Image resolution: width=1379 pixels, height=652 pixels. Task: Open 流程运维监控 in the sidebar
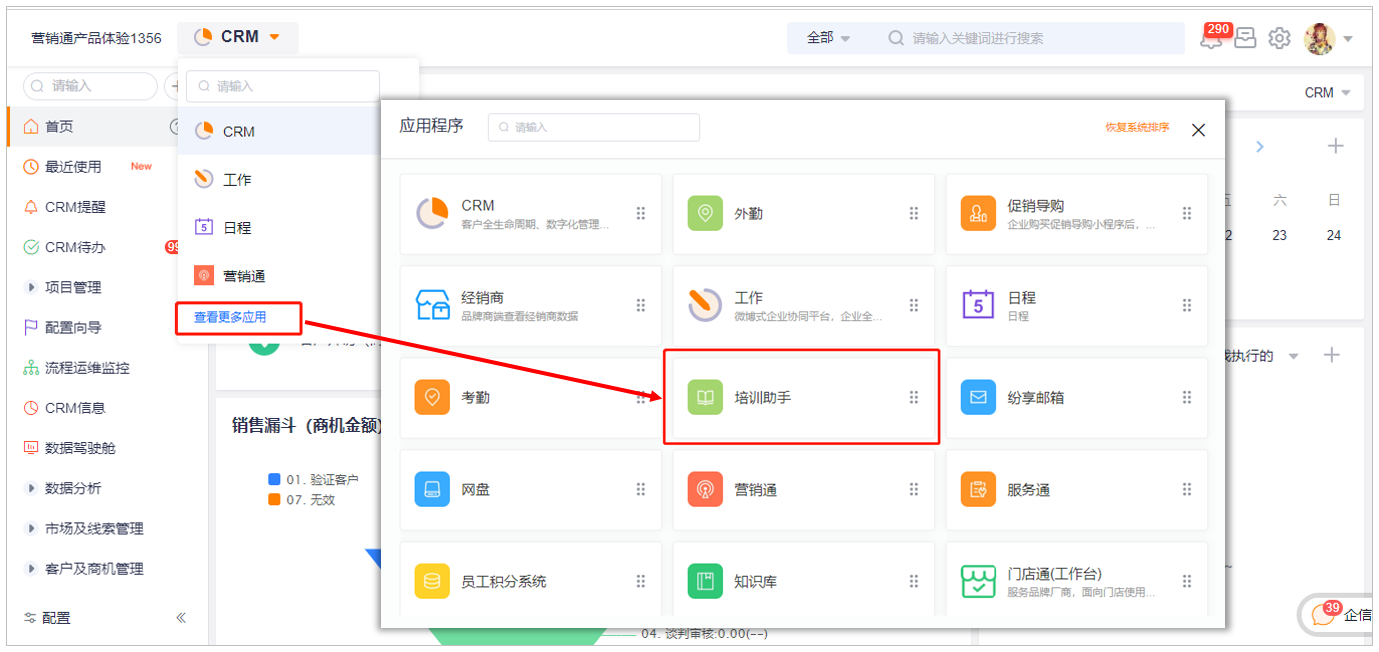pos(87,367)
